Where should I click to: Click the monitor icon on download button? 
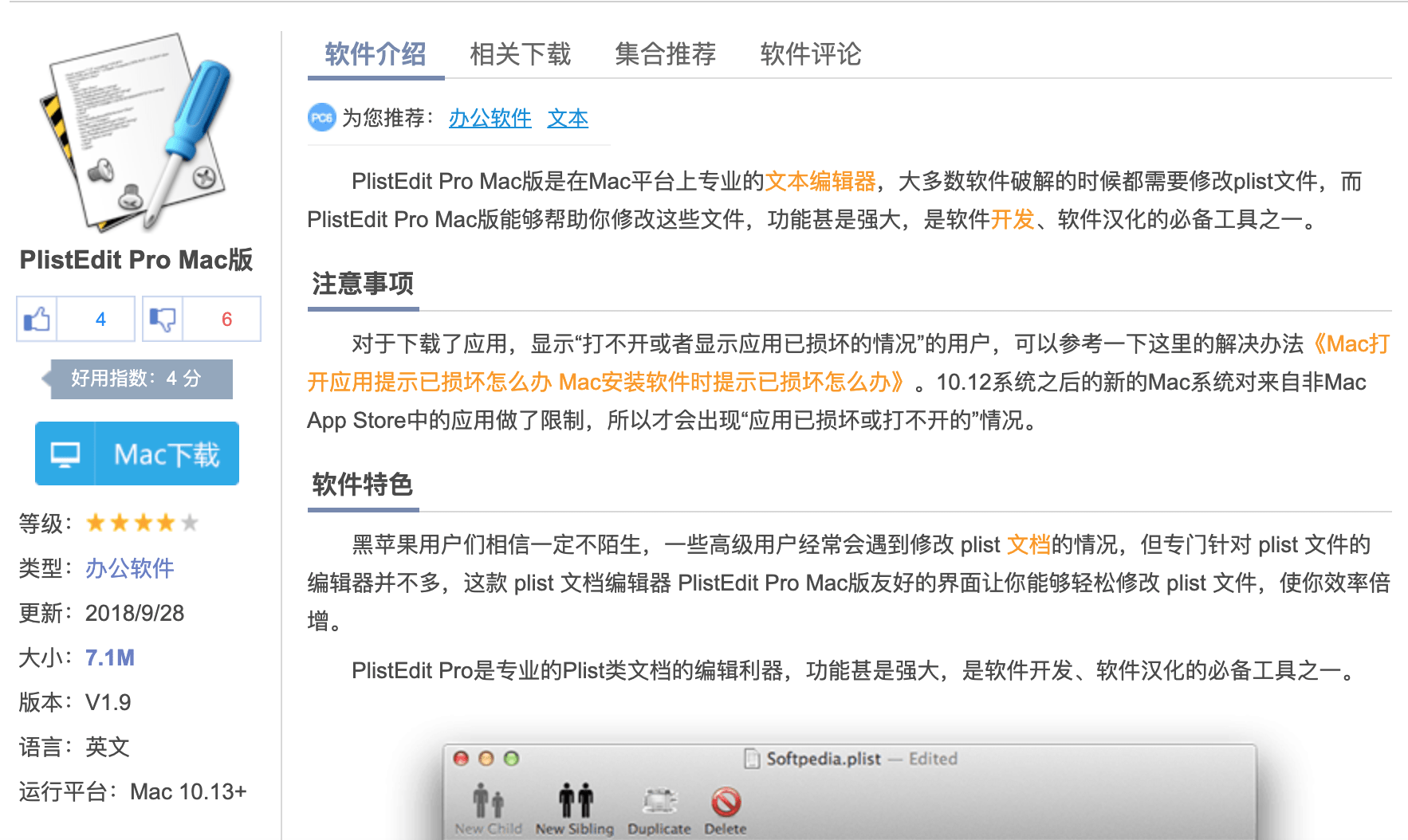[x=65, y=454]
